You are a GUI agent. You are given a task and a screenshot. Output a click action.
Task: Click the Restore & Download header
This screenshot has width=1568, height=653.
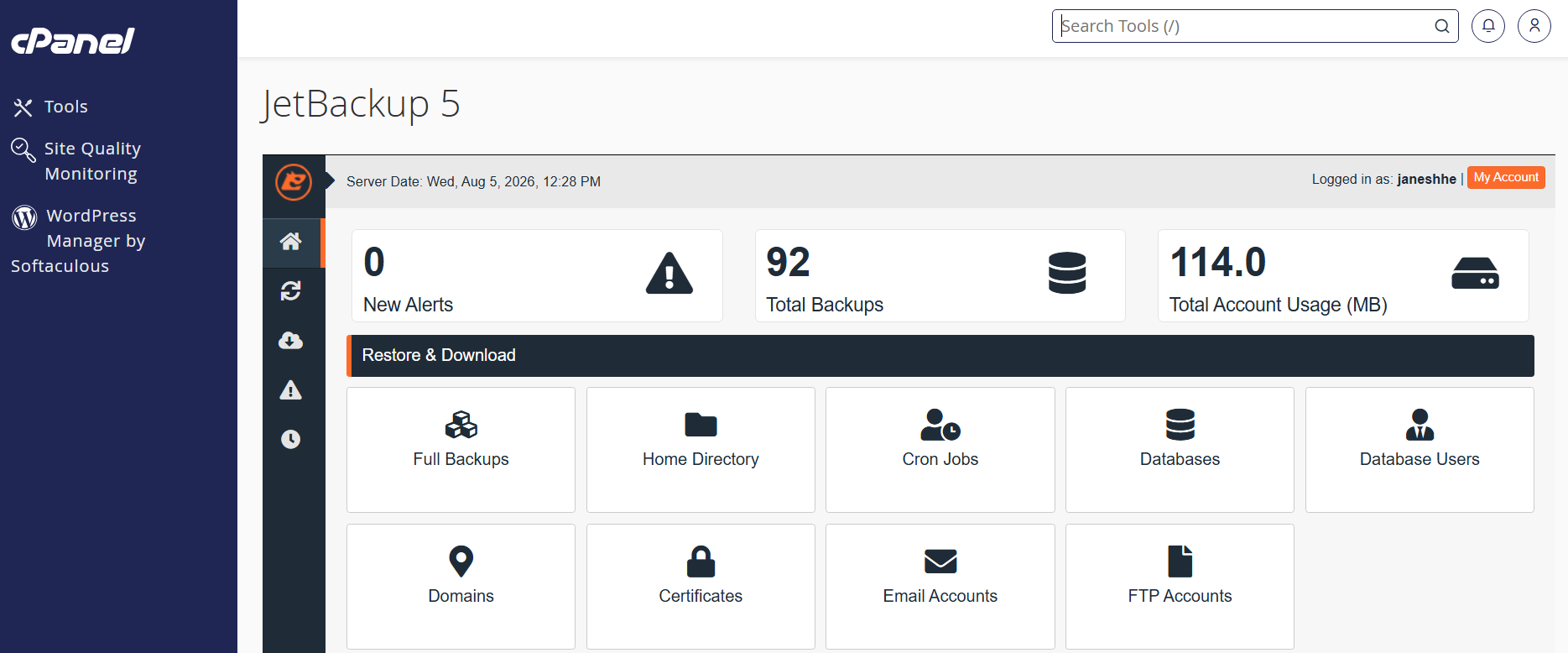click(940, 356)
